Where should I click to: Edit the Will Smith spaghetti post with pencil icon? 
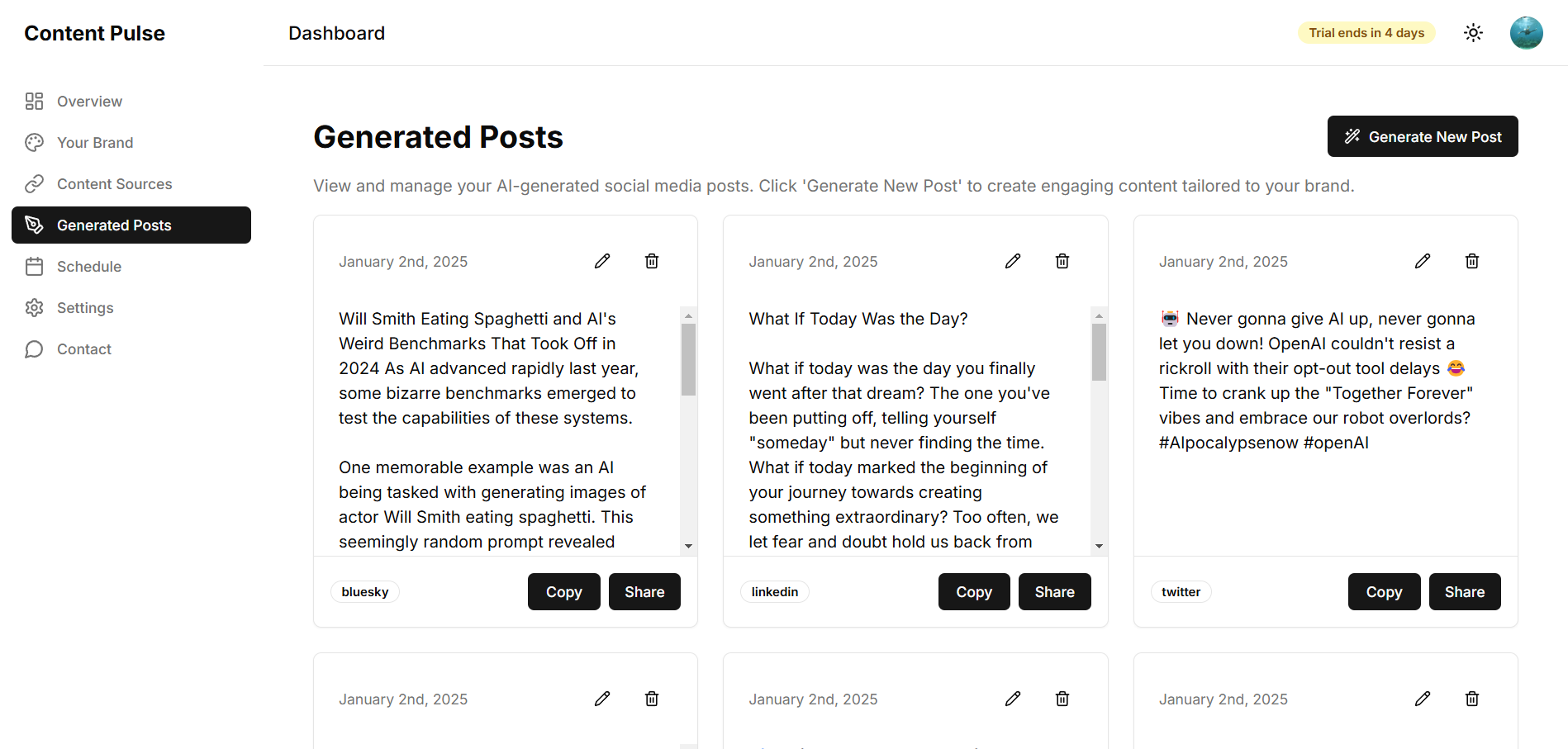602,261
